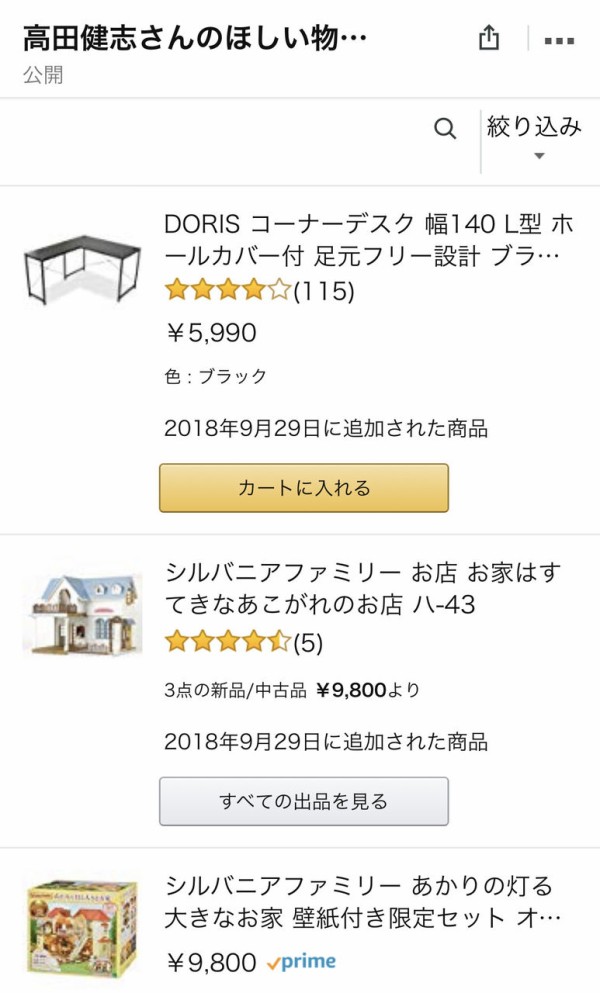Viewport: 600px width, 993px height.
Task: View Sylvanian shop star rating
Action: 228,642
